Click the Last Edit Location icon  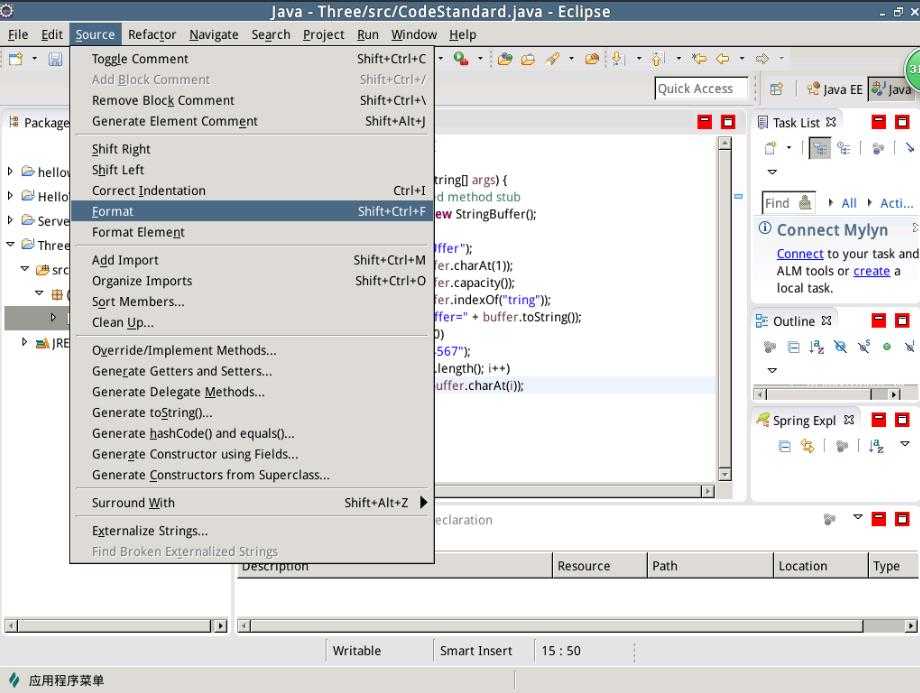pyautogui.click(x=699, y=59)
